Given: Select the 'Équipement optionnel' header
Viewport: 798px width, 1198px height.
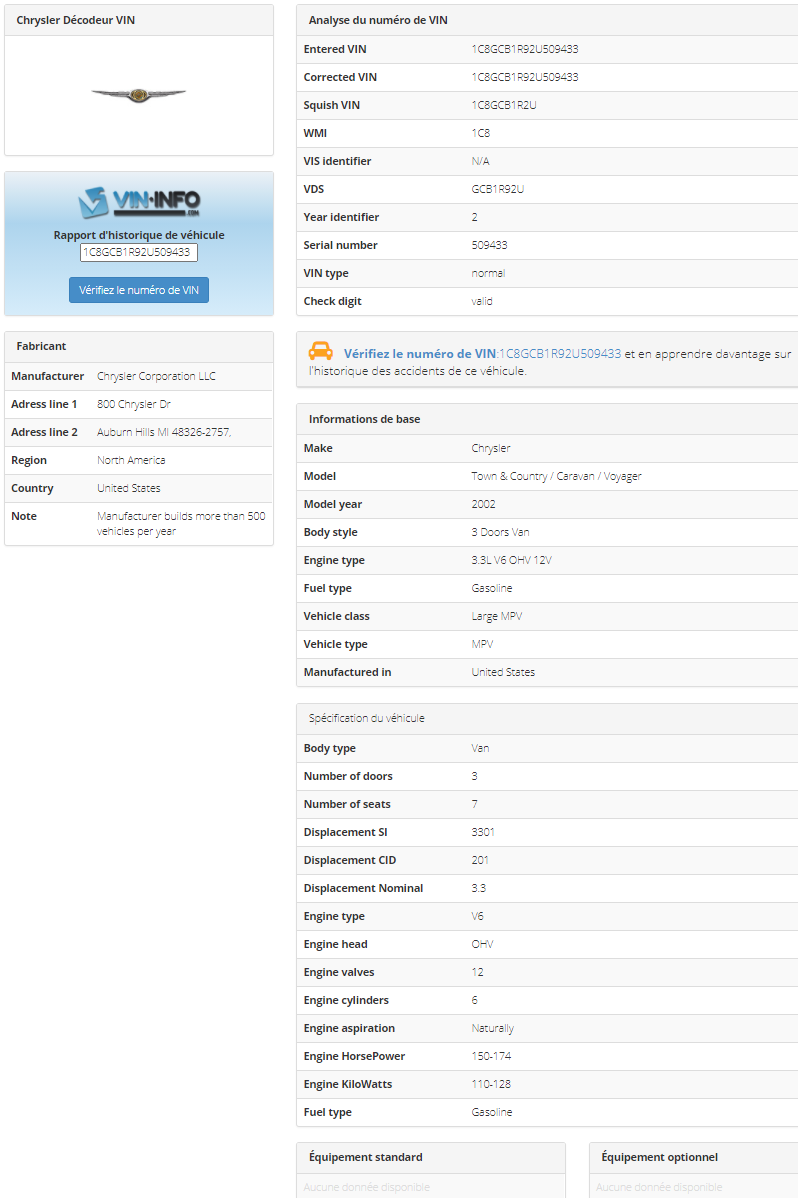Looking at the screenshot, I should [660, 1158].
